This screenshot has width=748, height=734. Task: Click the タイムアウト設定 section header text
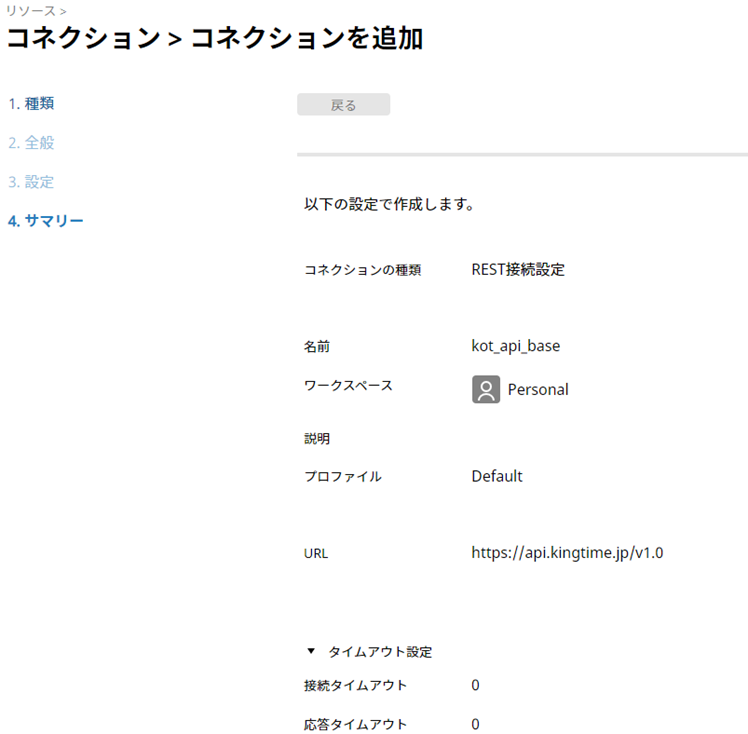point(380,652)
